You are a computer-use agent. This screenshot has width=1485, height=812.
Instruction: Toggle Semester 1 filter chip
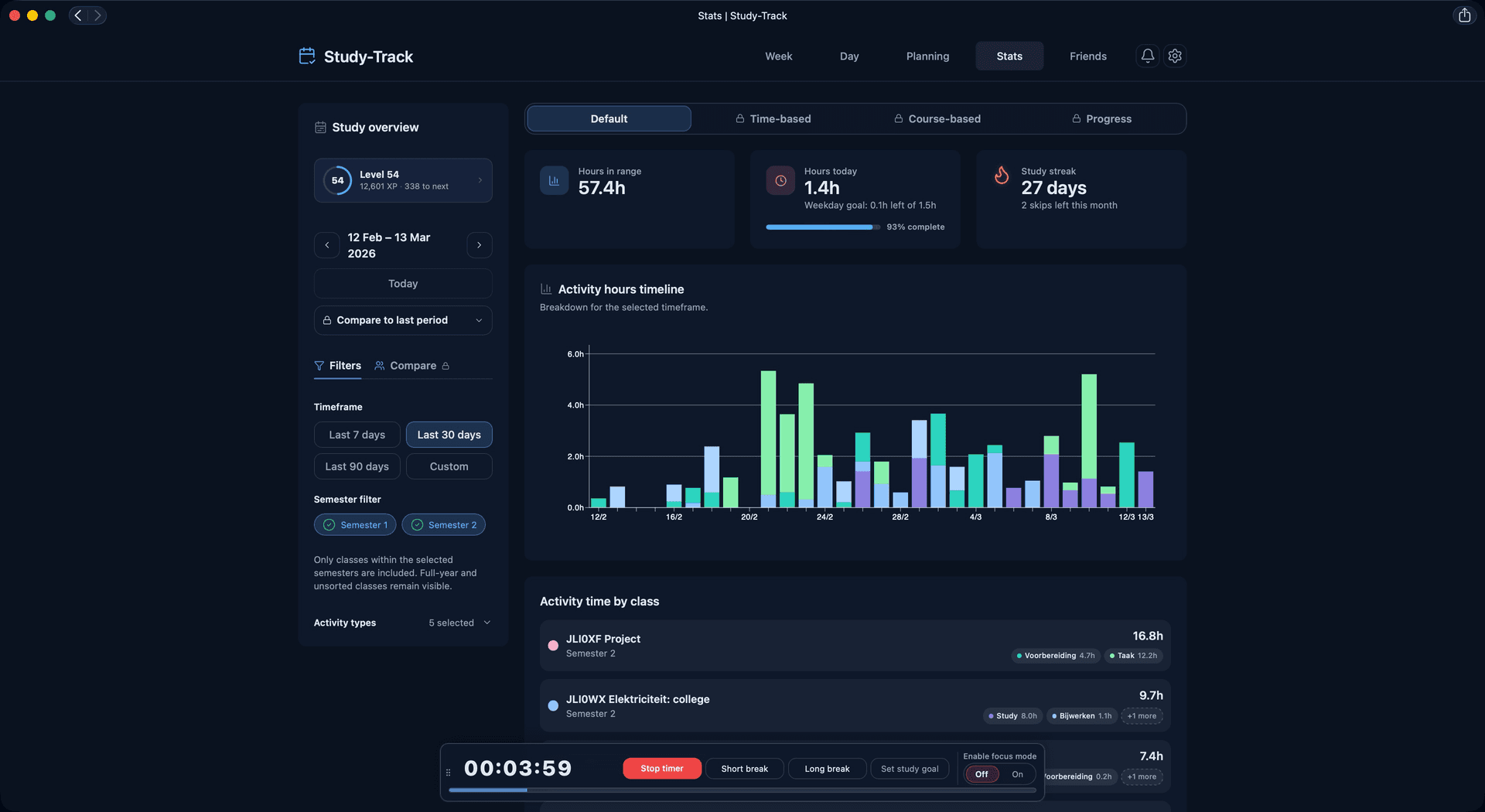(x=355, y=525)
